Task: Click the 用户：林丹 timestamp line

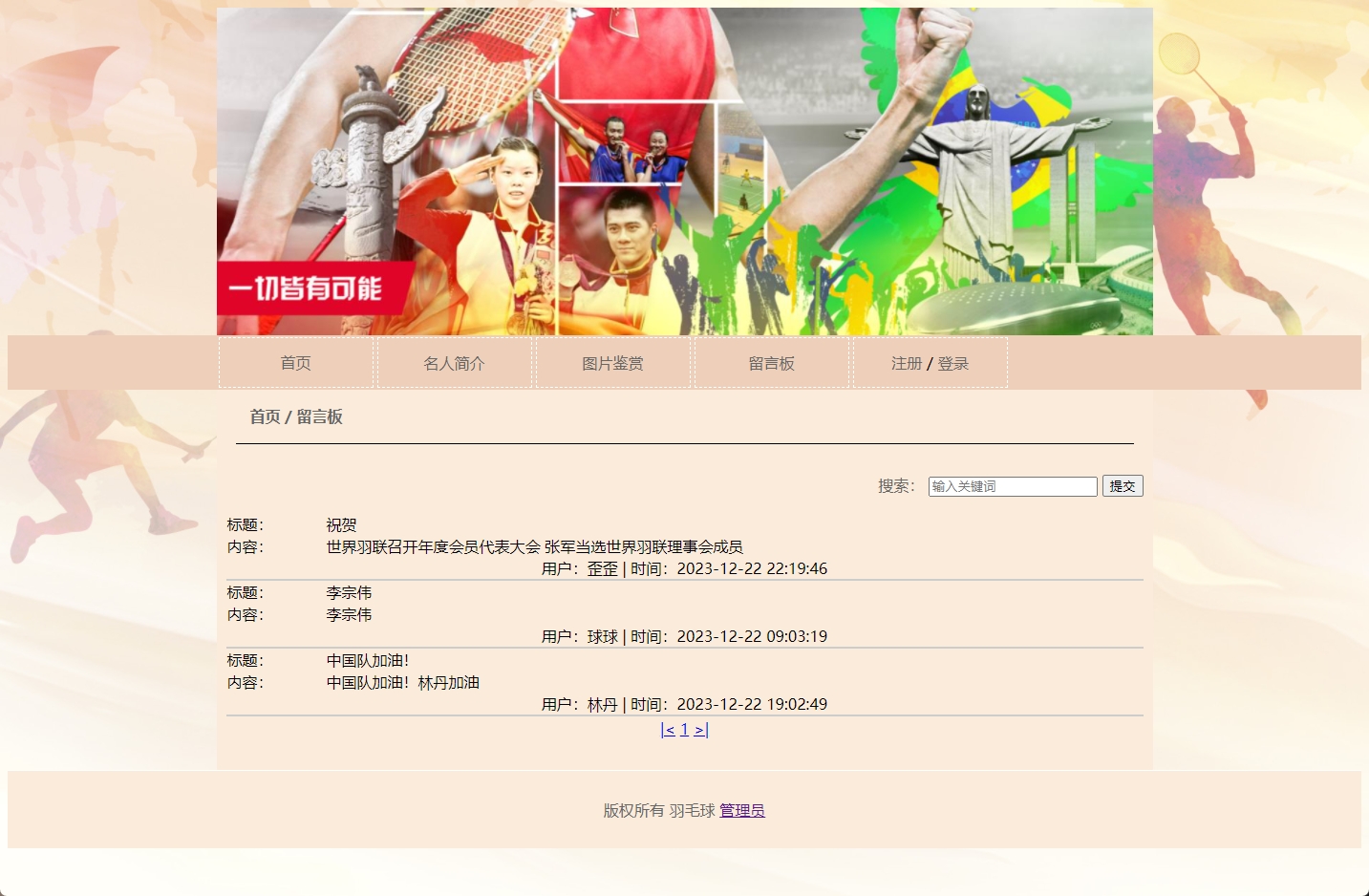Action: 684,705
